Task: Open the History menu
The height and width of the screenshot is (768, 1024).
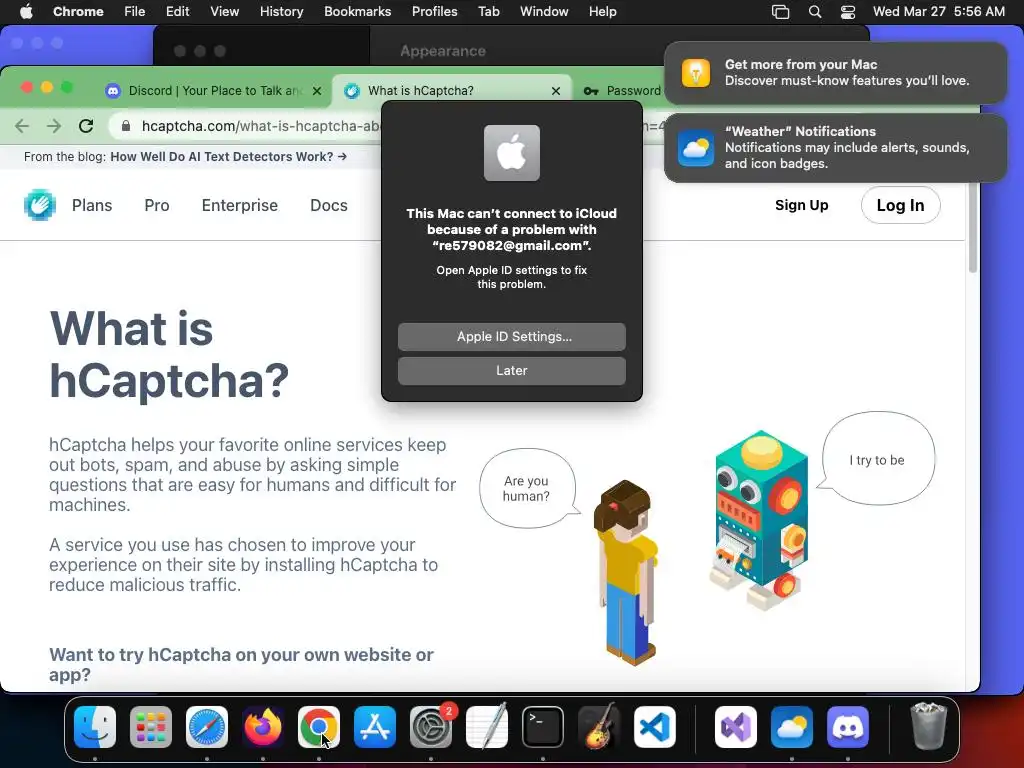Action: click(281, 11)
